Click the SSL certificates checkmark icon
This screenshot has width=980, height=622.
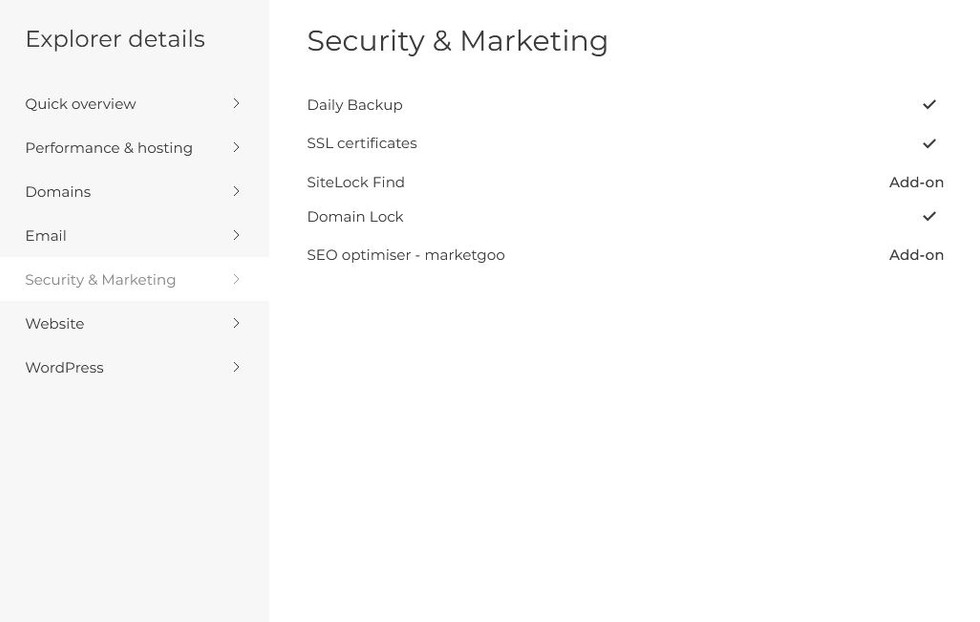pyautogui.click(x=929, y=144)
